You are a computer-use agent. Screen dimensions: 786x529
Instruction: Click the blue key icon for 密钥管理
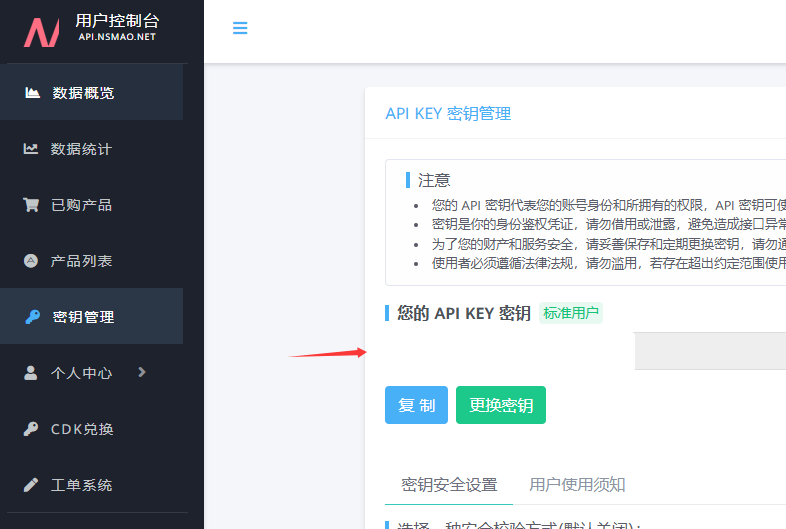pos(32,317)
